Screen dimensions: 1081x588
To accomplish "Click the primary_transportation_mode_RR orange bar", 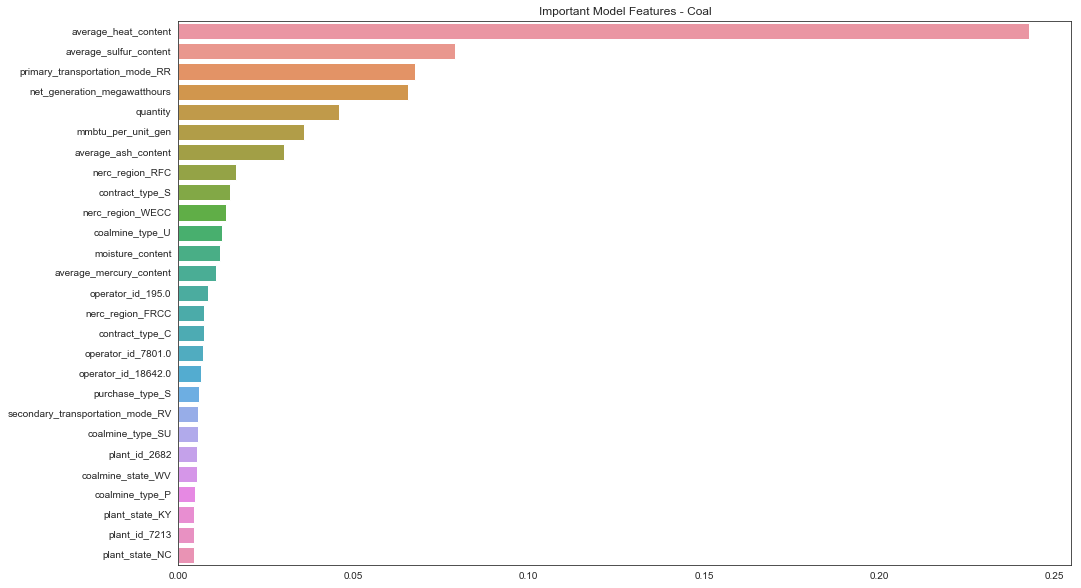I will point(296,72).
